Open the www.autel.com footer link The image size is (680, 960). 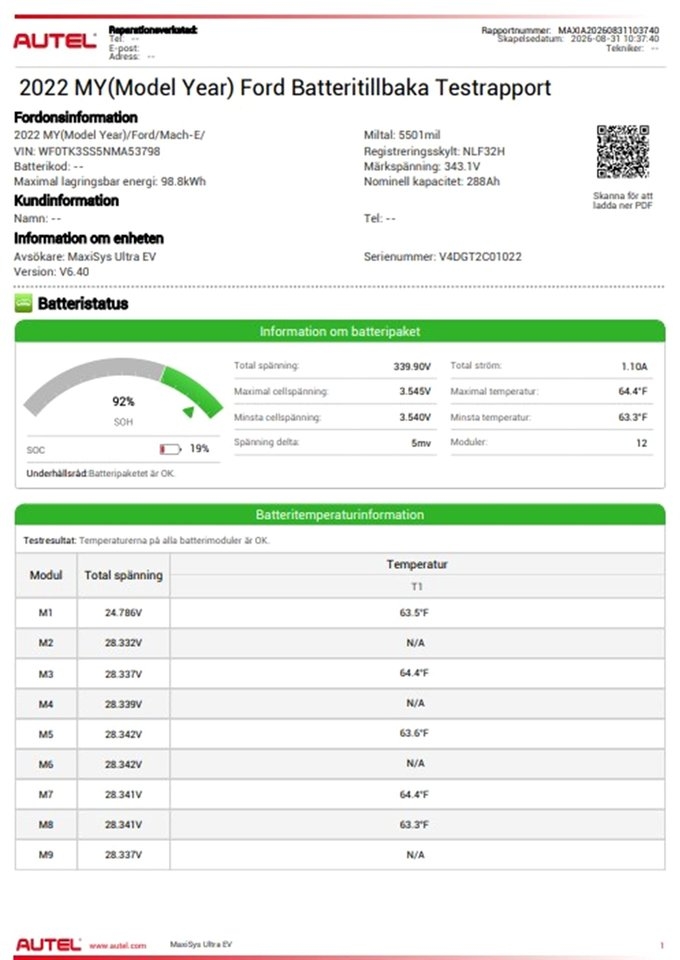point(118,945)
